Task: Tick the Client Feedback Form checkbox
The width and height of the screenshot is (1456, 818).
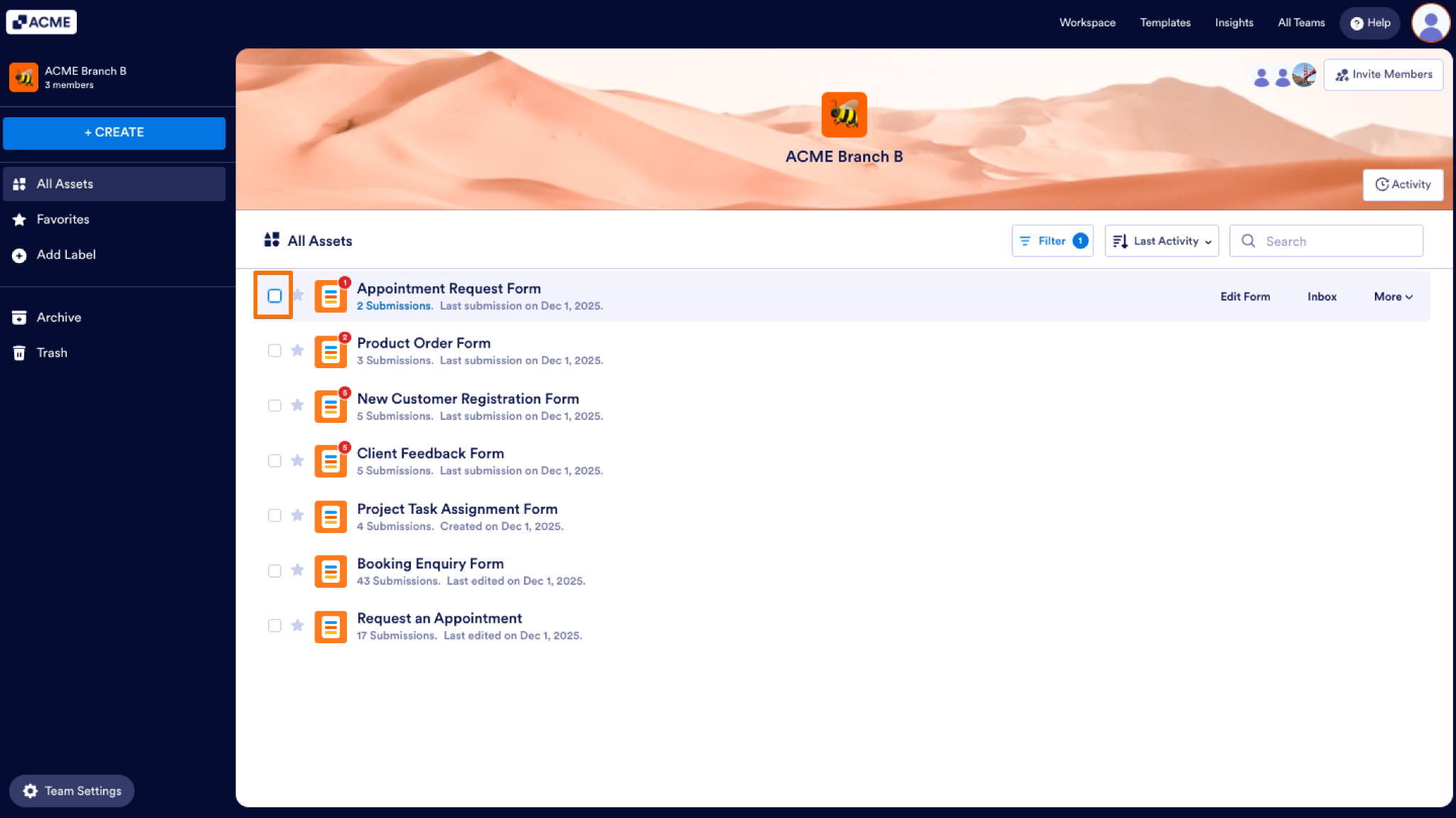Action: [x=274, y=461]
